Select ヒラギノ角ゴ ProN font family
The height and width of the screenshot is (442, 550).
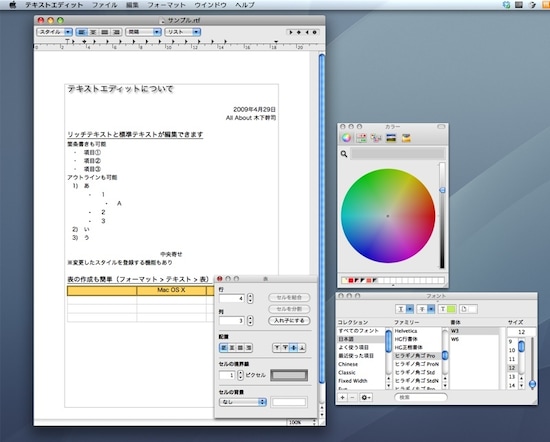[417, 364]
